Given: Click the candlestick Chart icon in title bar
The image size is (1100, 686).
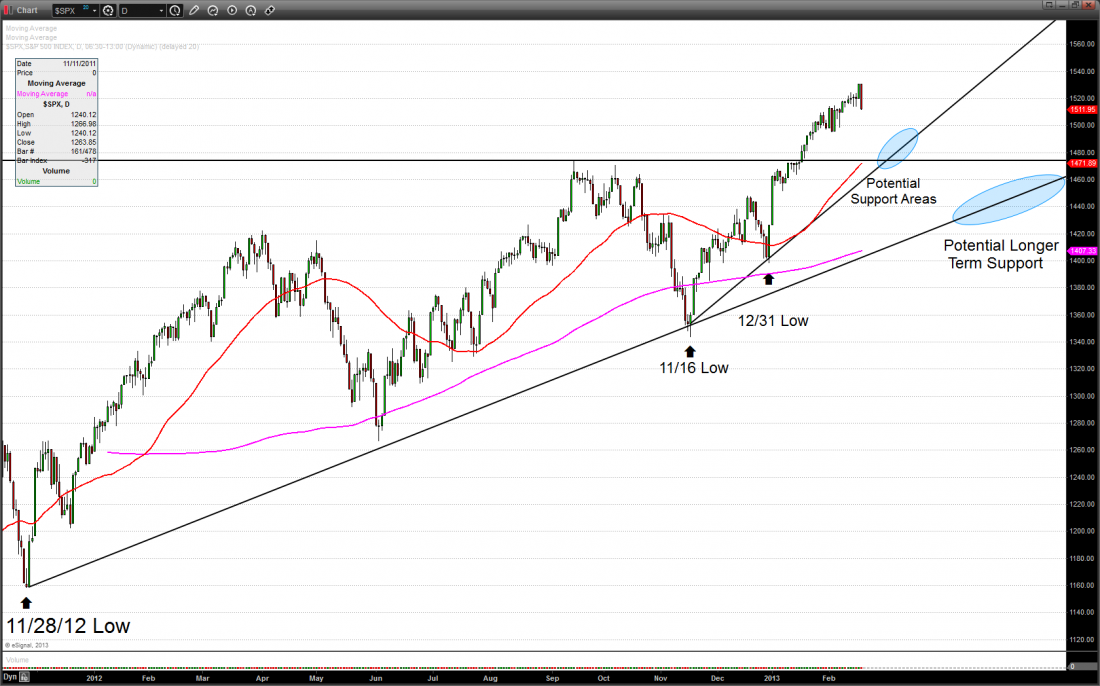Looking at the screenshot, I should click(x=8, y=10).
